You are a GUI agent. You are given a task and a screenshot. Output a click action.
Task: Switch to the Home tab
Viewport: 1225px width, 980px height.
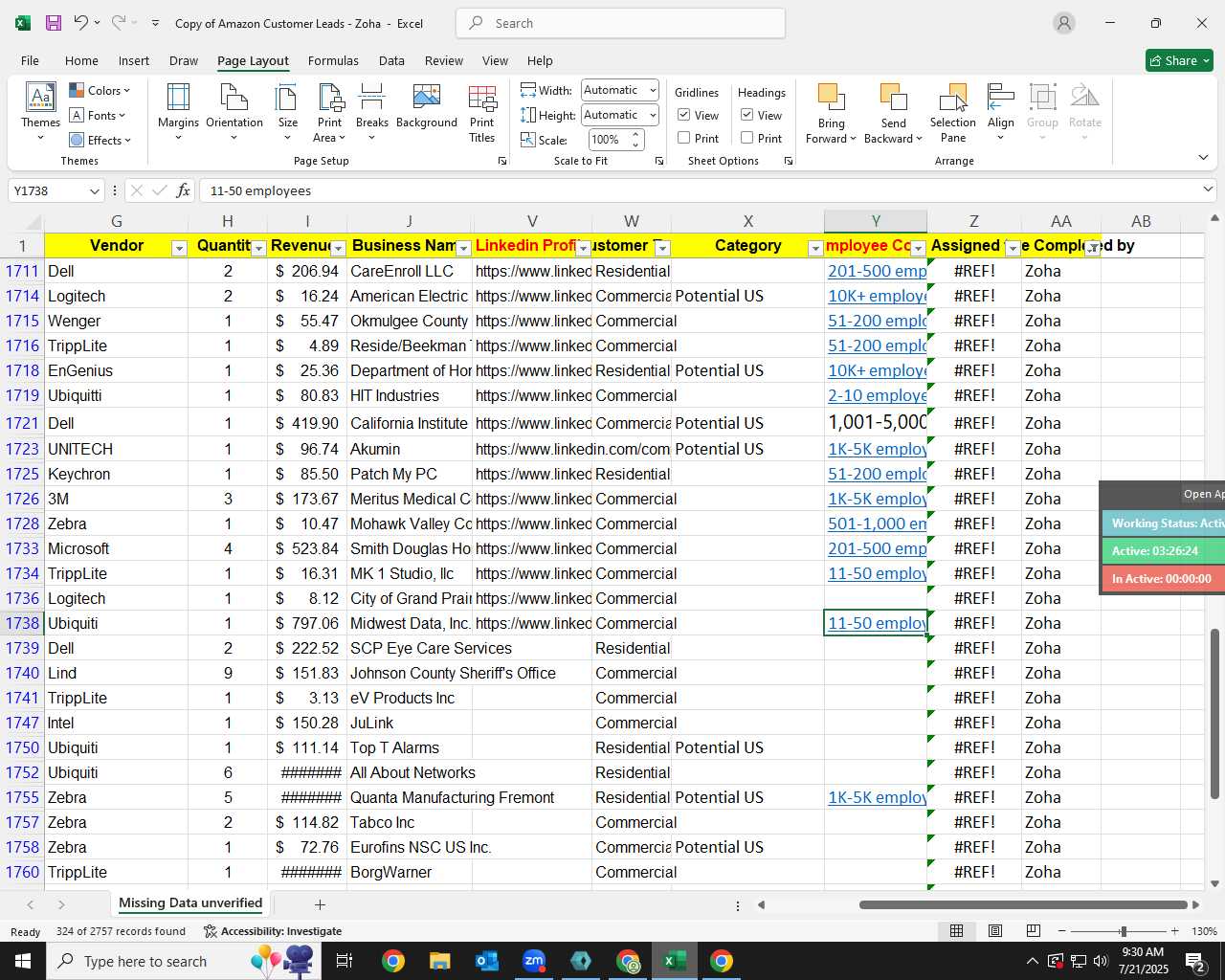81,60
